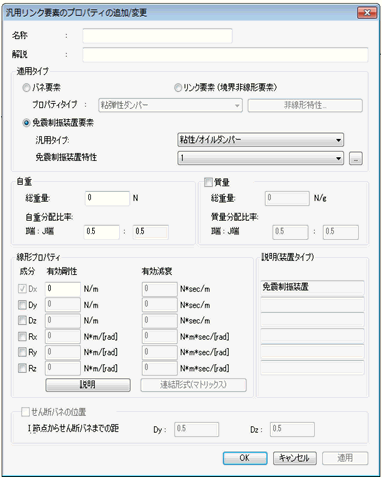Click the 連結形式(マトリックス) button

click(x=193, y=385)
